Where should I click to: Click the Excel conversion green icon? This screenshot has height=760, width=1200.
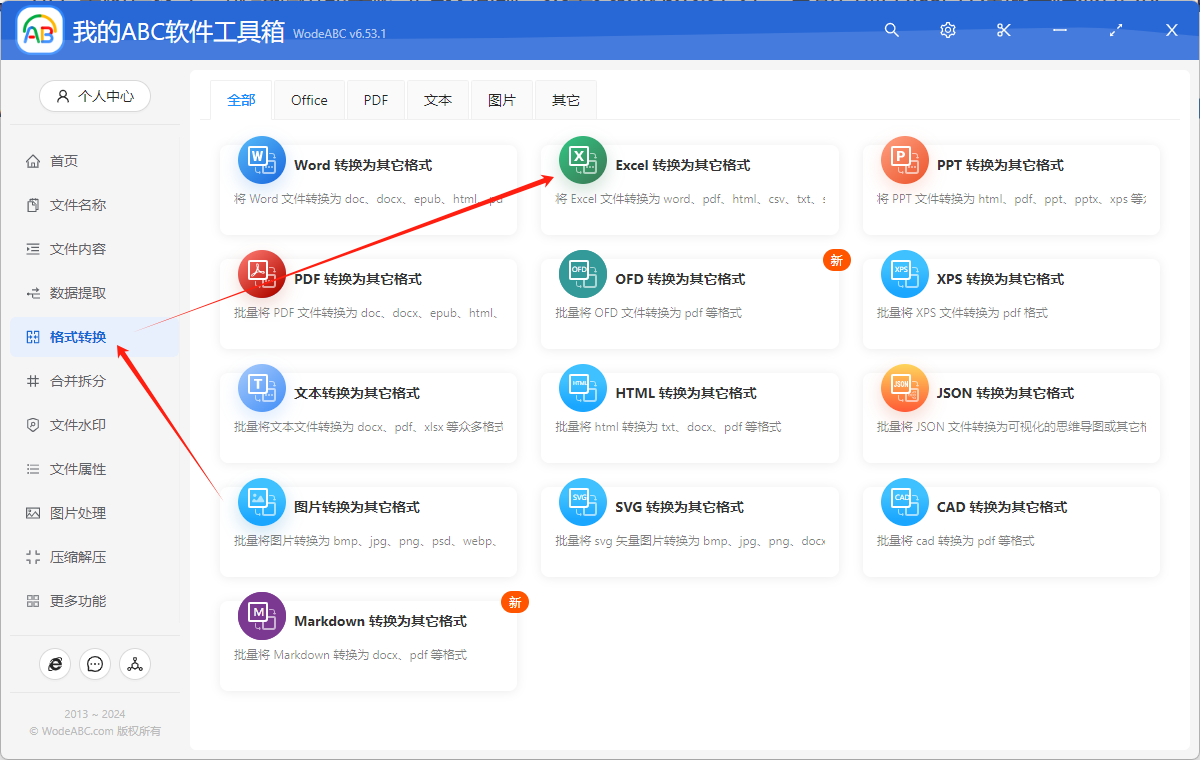pos(582,160)
